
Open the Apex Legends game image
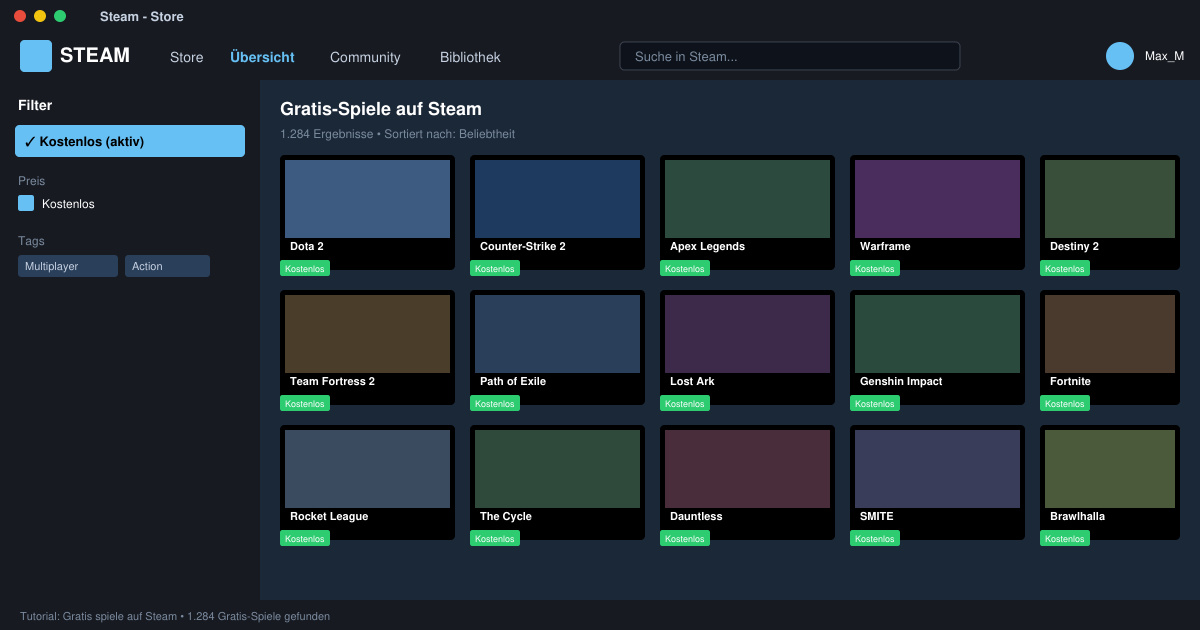(x=747, y=199)
